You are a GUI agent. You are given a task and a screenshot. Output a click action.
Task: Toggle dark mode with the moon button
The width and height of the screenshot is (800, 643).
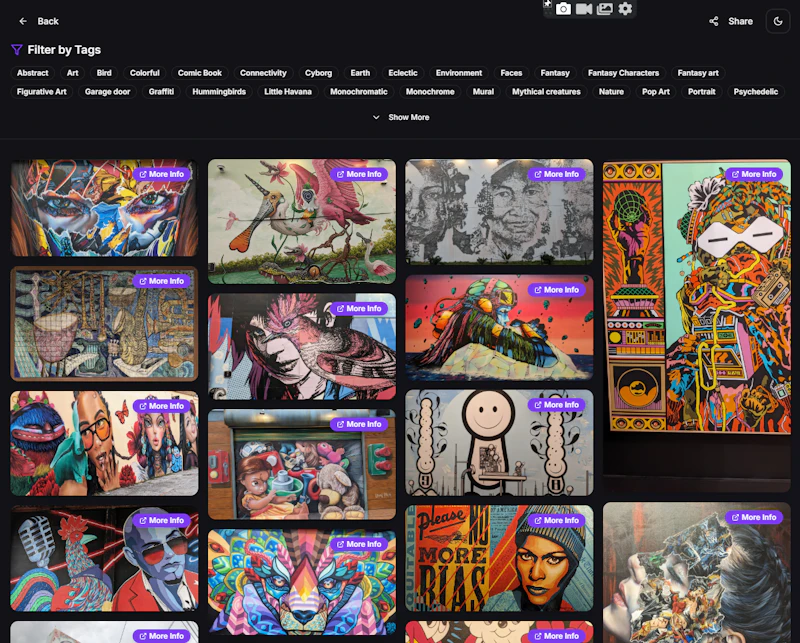(x=778, y=21)
